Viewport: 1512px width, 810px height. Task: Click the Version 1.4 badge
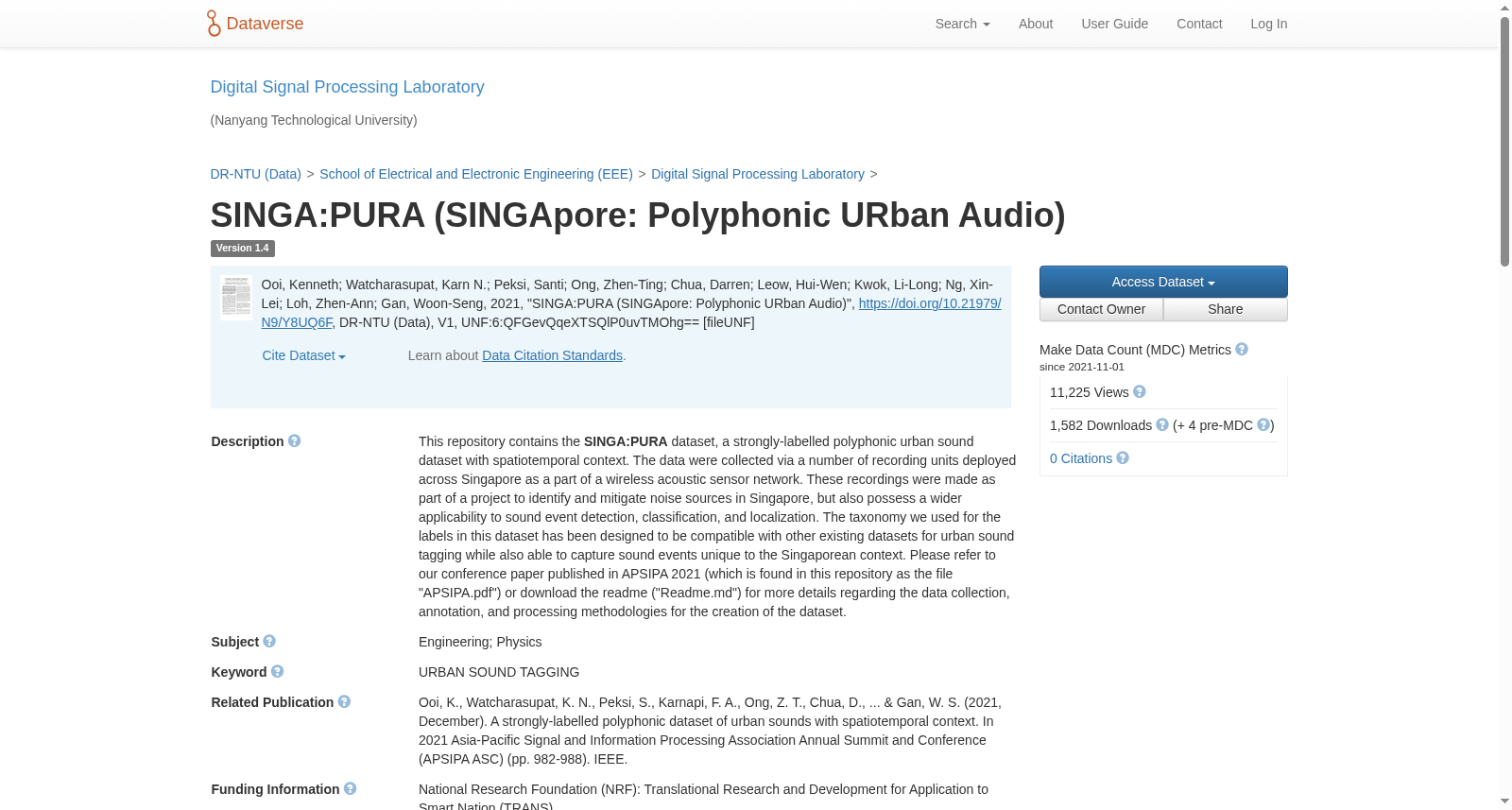(x=243, y=249)
